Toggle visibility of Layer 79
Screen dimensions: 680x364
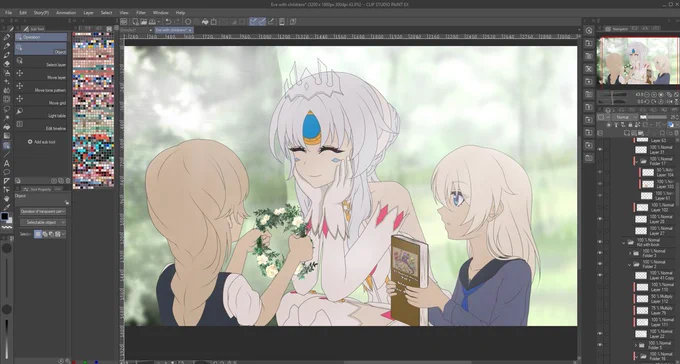tap(600, 310)
